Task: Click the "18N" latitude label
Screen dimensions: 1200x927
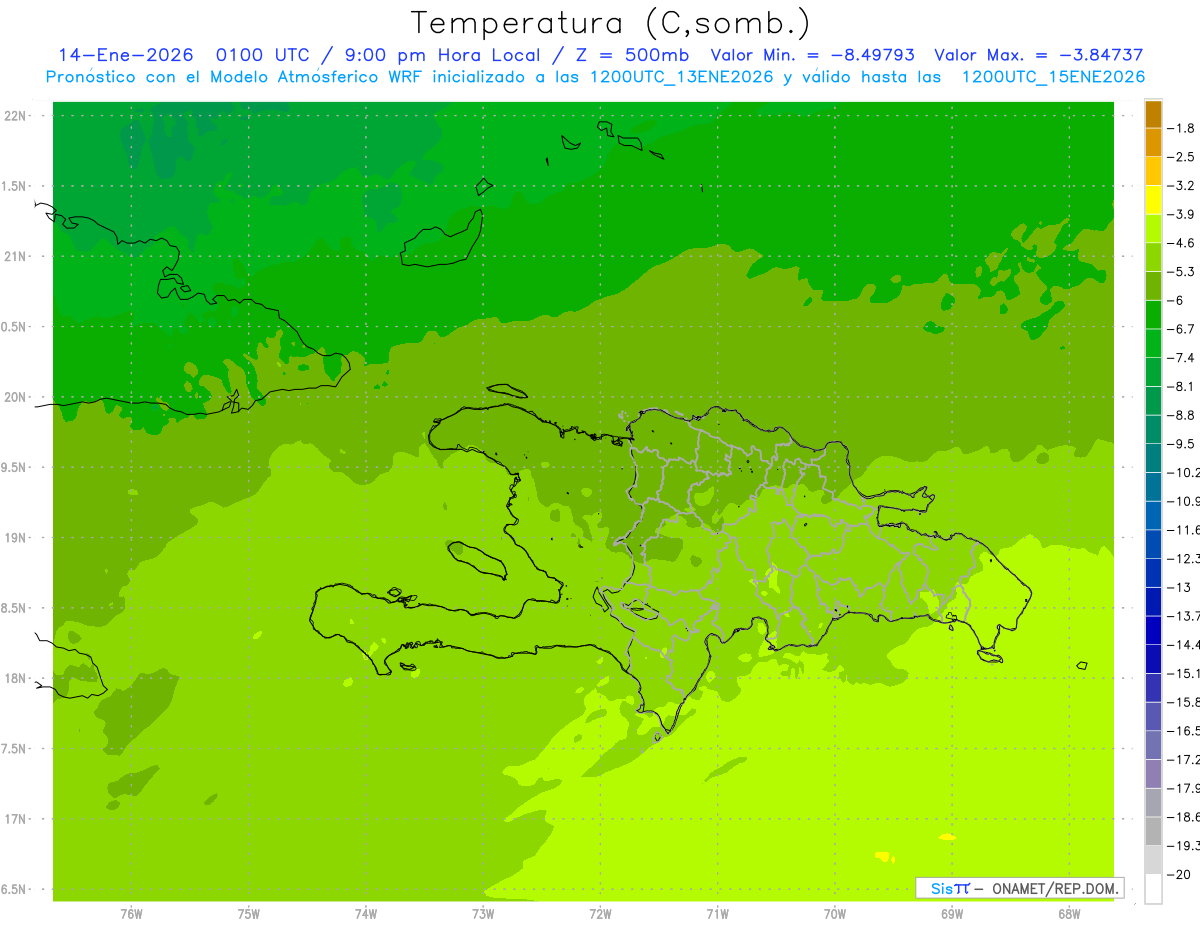Action: (x=16, y=679)
